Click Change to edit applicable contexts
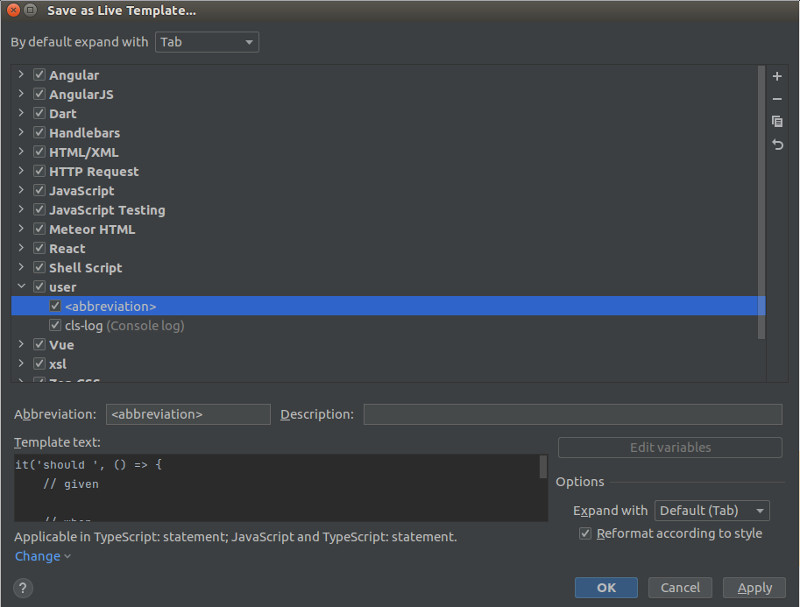This screenshot has width=800, height=607. [x=37, y=556]
